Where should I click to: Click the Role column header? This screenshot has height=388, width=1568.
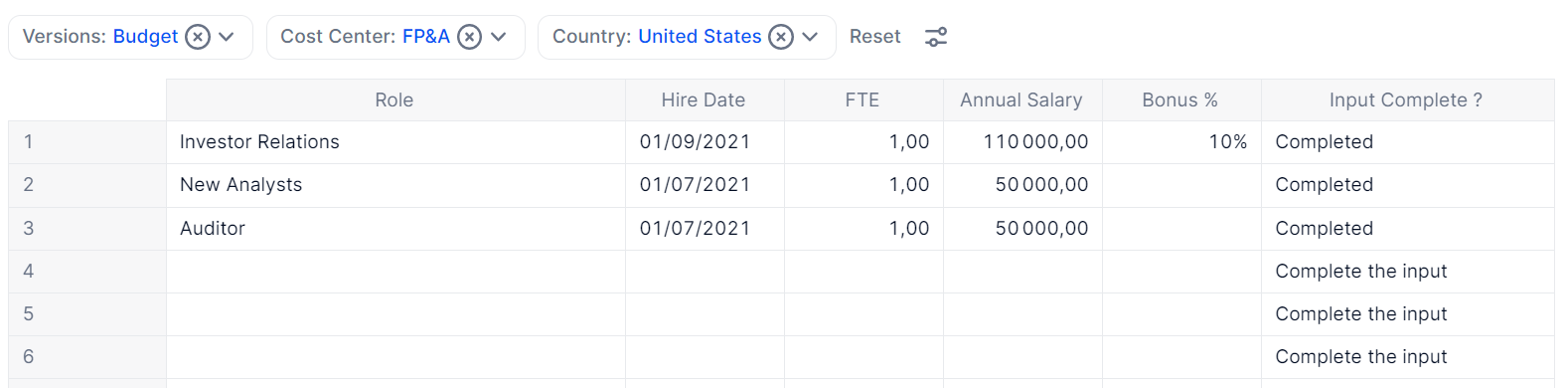click(x=395, y=100)
